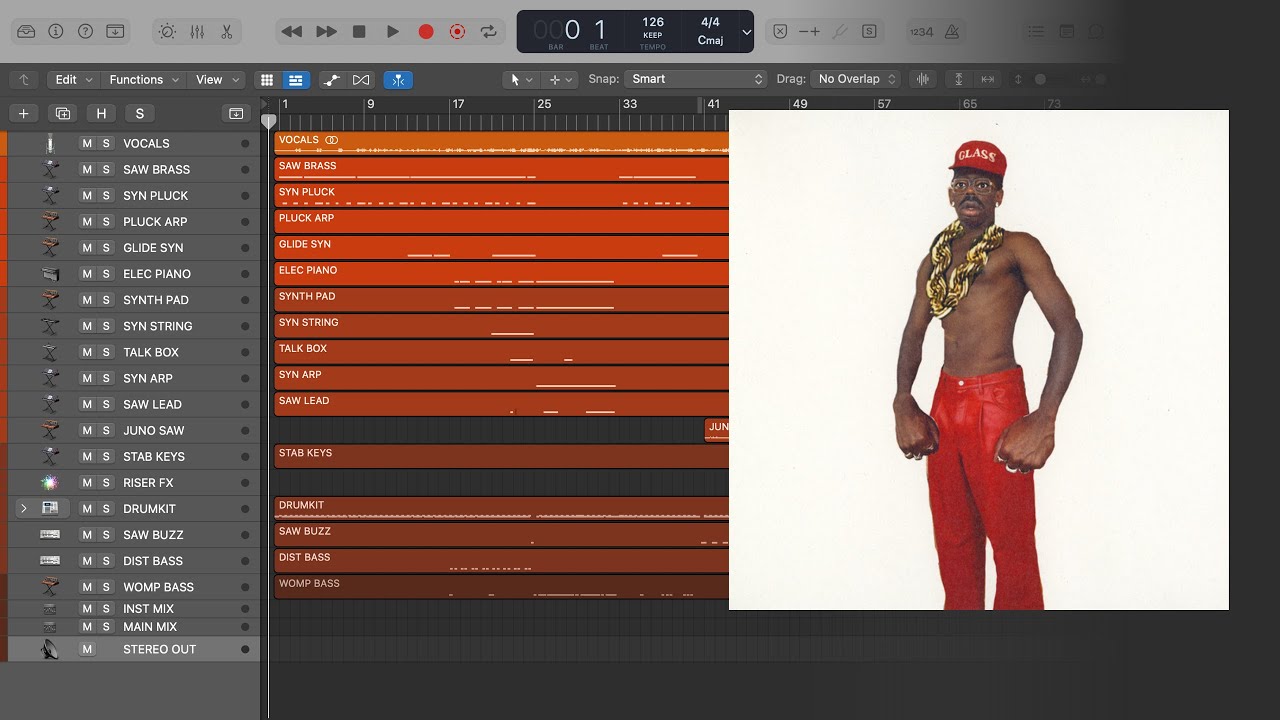Open the Functions menu
This screenshot has height=720, width=1280.
[144, 80]
